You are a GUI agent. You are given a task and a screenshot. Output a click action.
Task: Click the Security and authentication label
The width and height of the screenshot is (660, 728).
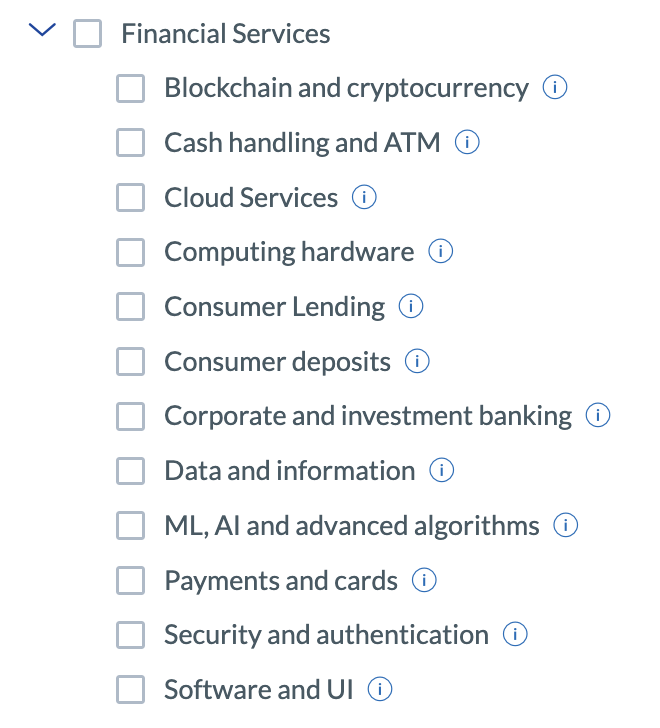[326, 635]
